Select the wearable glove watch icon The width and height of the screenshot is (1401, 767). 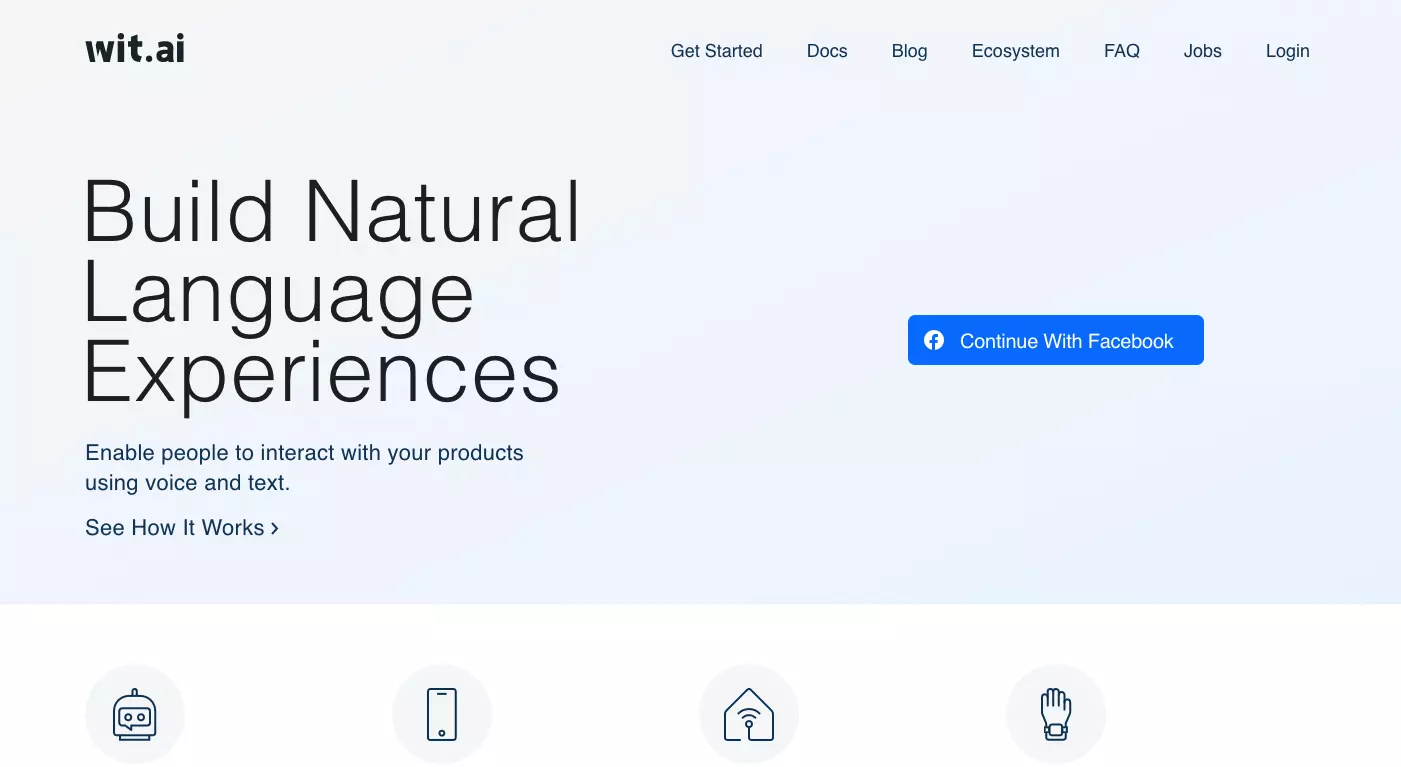point(1056,714)
